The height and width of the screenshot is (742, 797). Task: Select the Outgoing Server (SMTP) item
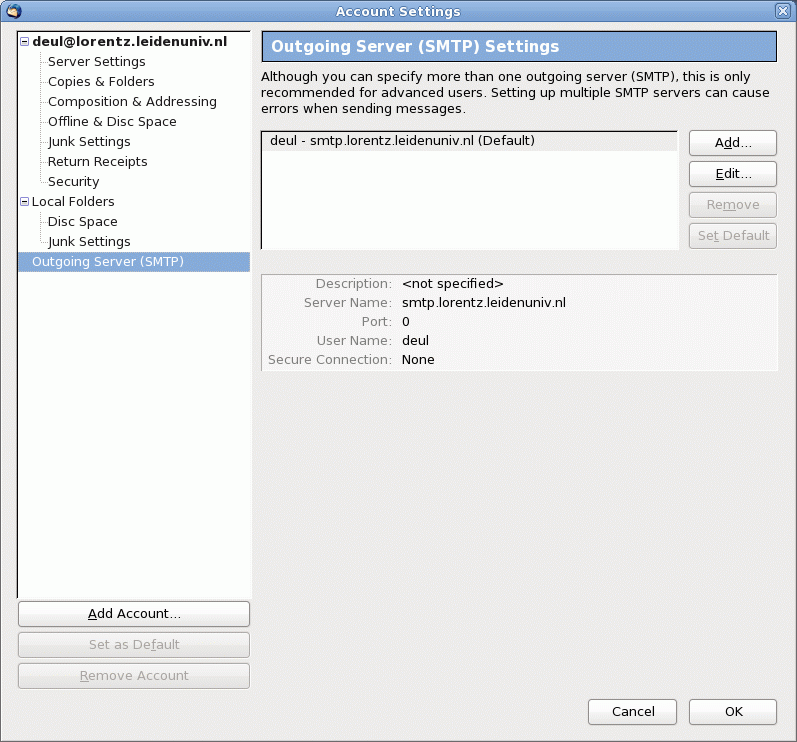click(x=108, y=262)
